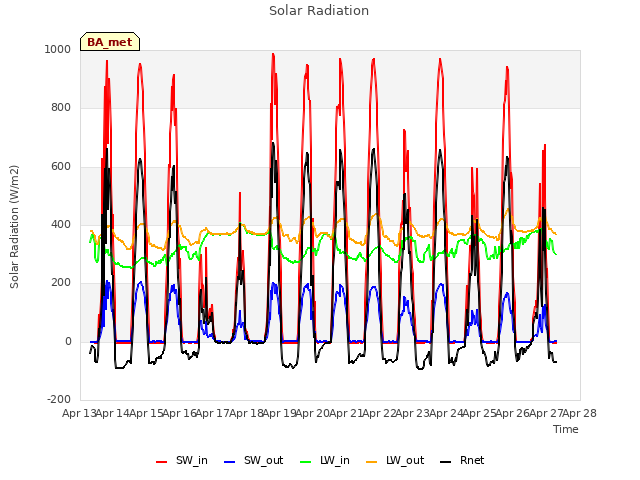This screenshot has width=640, height=480.
Task: Click the 400 y-axis tick label
Action: pos(61,224)
